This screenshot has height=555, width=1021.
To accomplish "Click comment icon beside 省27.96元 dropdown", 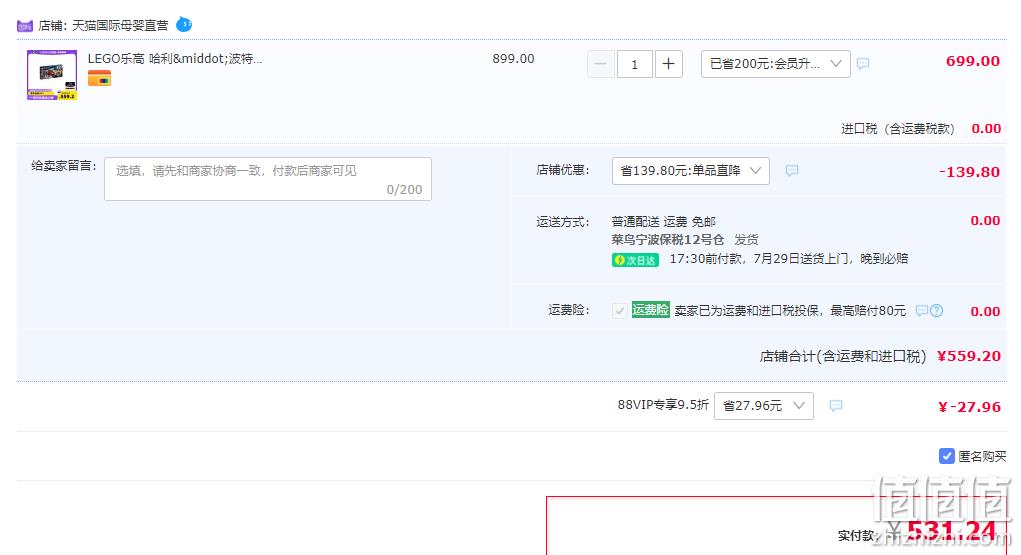I will (836, 406).
